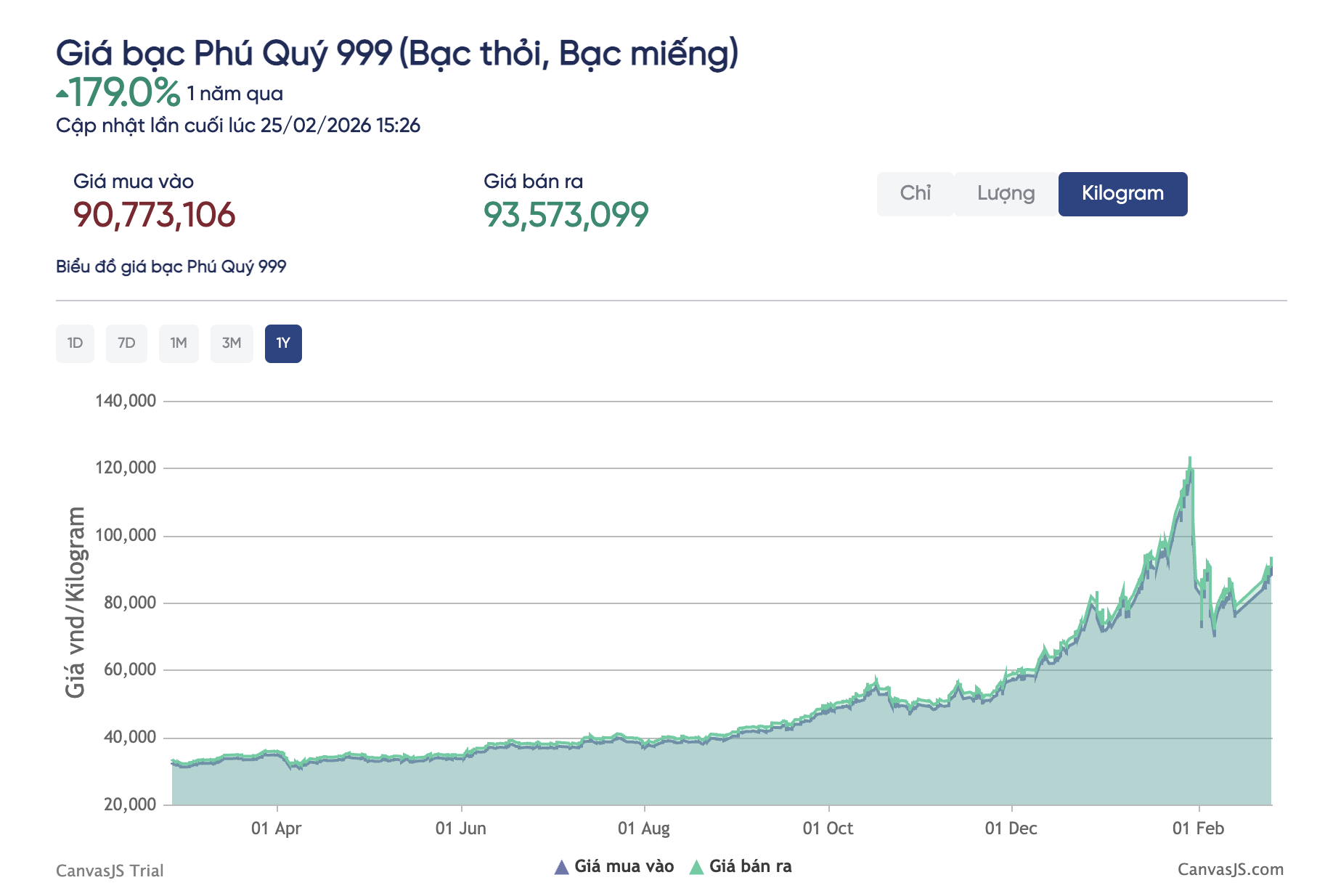Click the CanvasJS Trial link
The image size is (1317, 896).
pyautogui.click(x=110, y=871)
